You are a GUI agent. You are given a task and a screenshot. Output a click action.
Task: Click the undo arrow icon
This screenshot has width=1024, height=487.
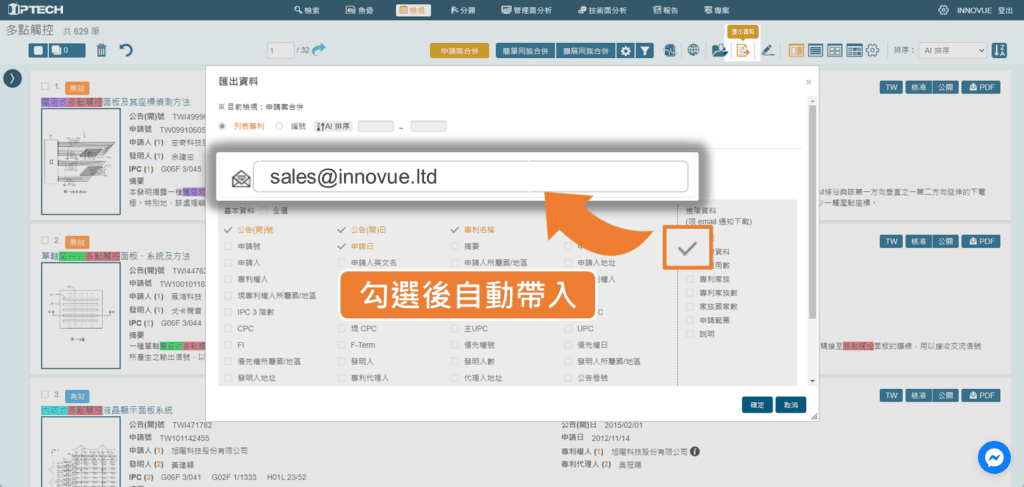(x=126, y=50)
